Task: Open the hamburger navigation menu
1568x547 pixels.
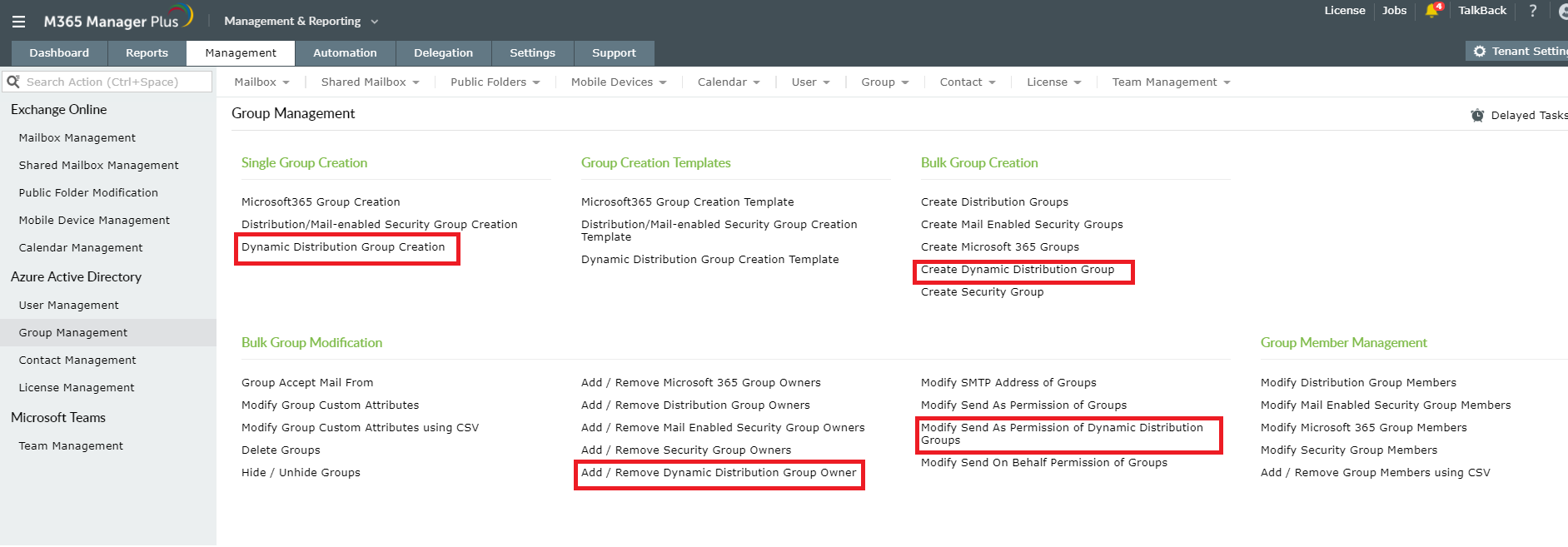Action: tap(18, 22)
